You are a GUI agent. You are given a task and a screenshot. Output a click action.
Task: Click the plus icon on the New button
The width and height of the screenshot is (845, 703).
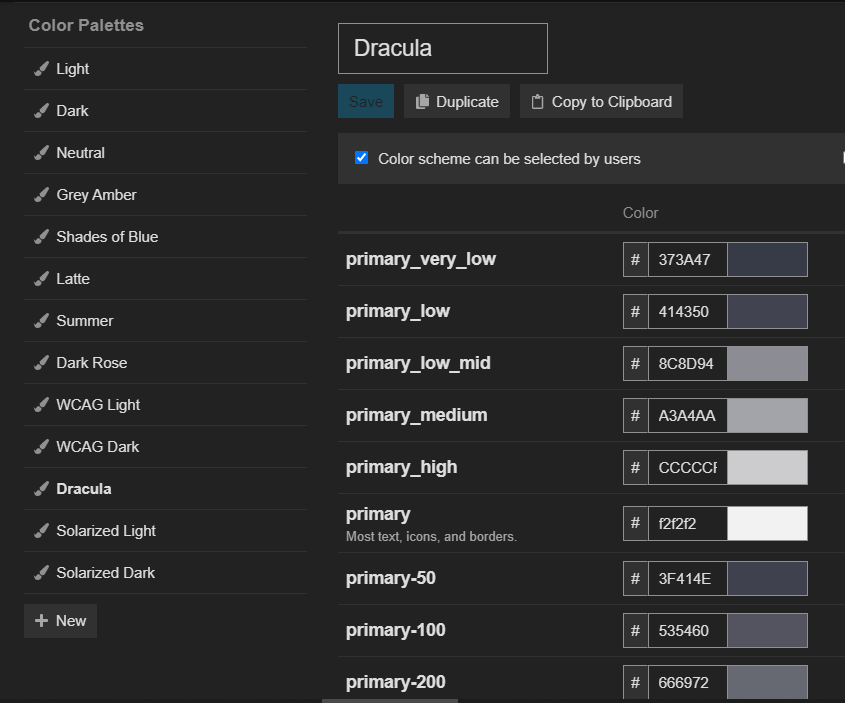41,621
